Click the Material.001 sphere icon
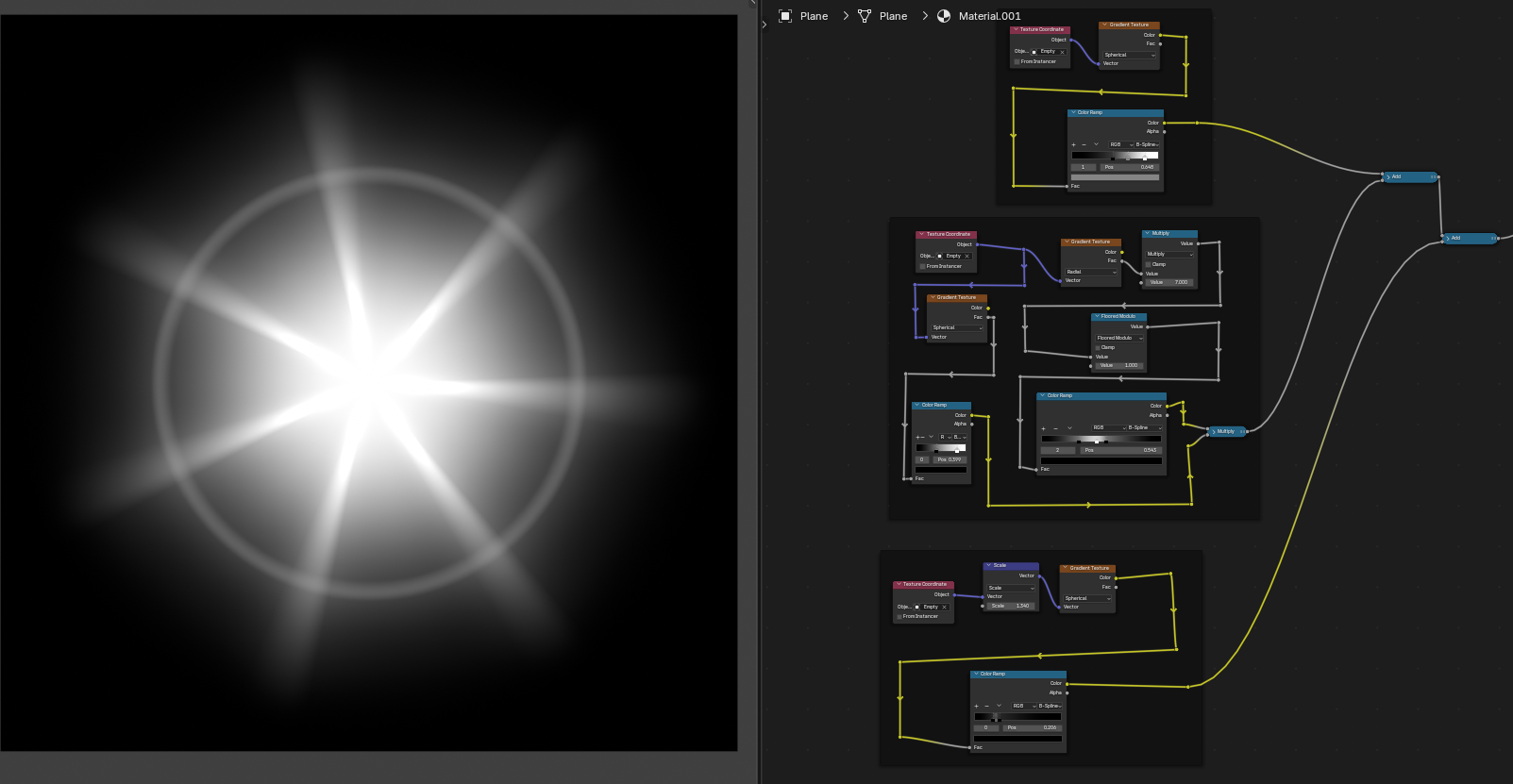 (944, 16)
